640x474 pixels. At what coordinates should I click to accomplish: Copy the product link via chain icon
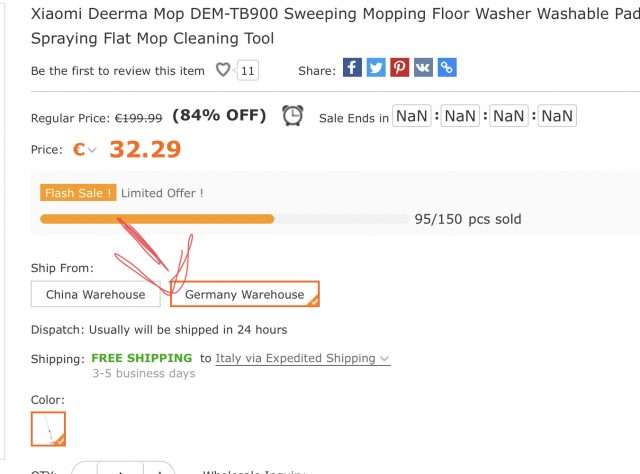coord(447,67)
